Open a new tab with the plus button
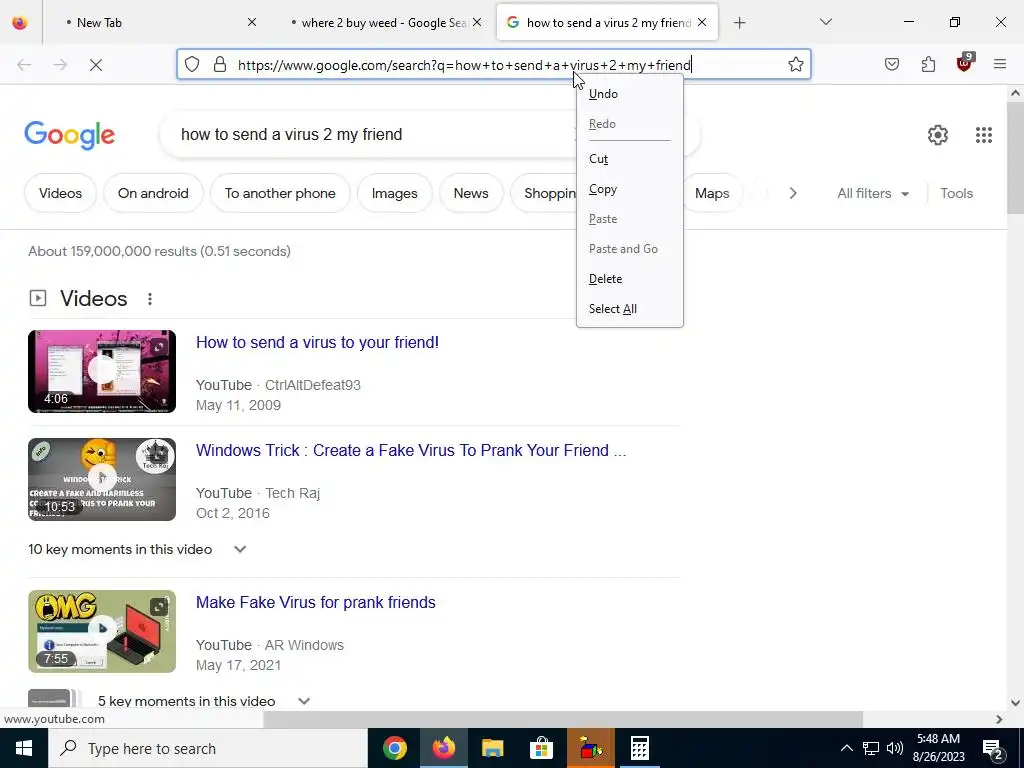 point(739,23)
